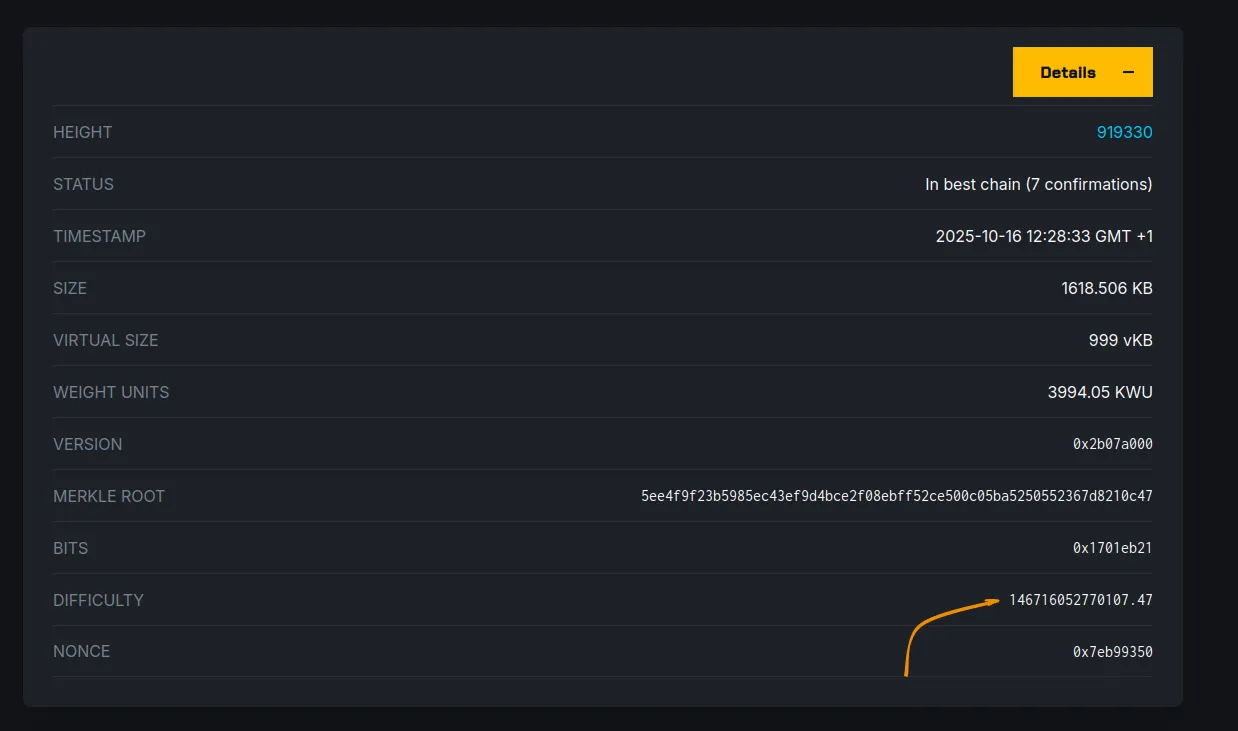The image size is (1238, 731).
Task: Click the TIMESTAMP row label
Action: [x=99, y=236]
